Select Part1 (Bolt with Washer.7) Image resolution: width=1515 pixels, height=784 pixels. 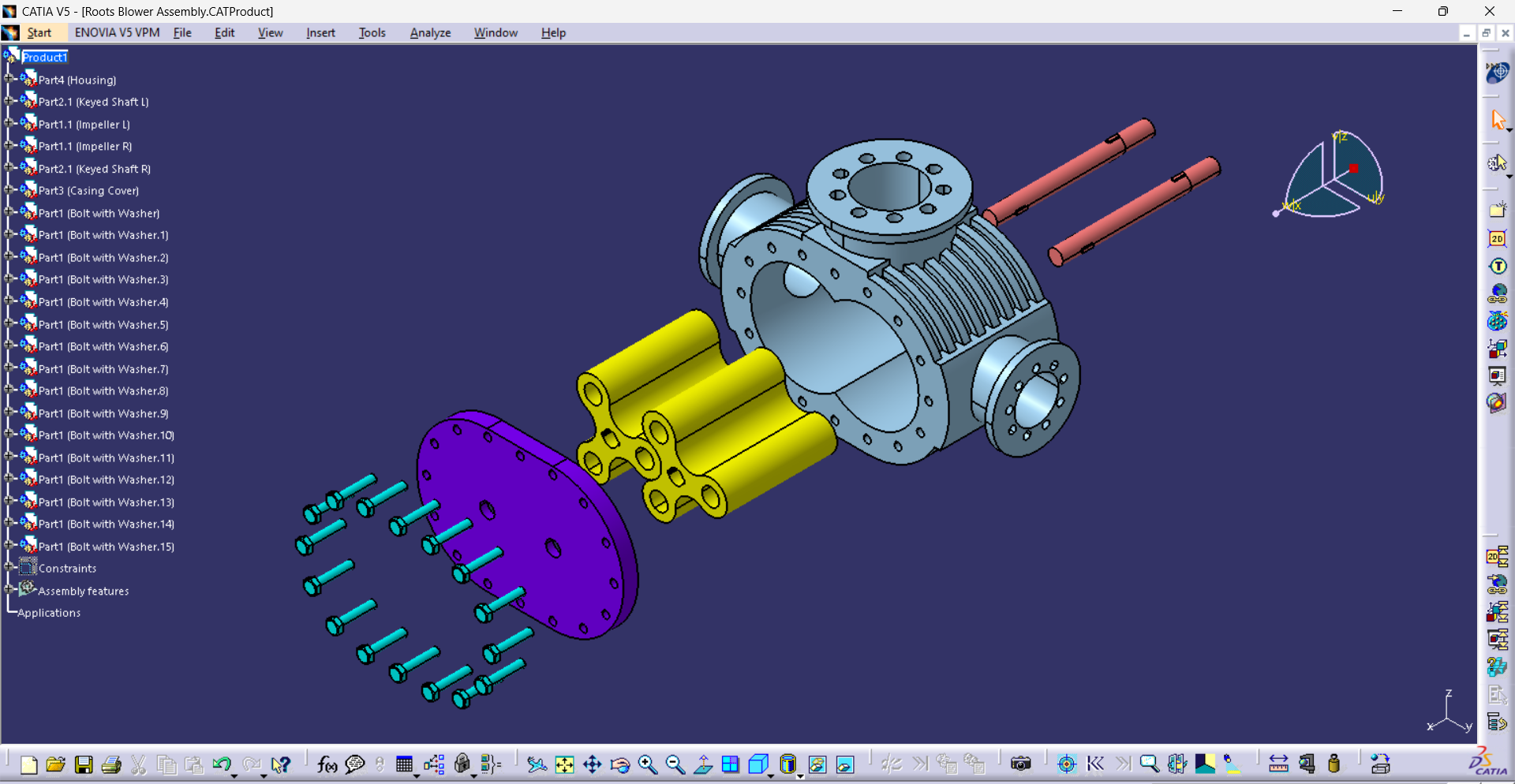pos(103,369)
